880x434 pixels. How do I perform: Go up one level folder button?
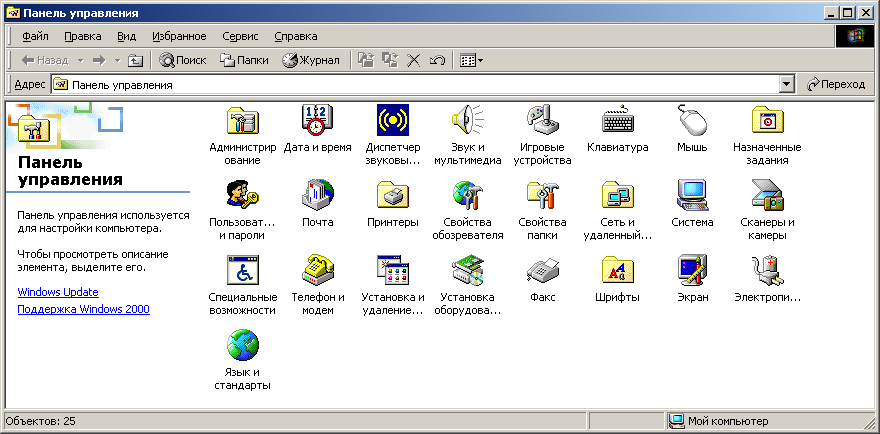(x=135, y=60)
